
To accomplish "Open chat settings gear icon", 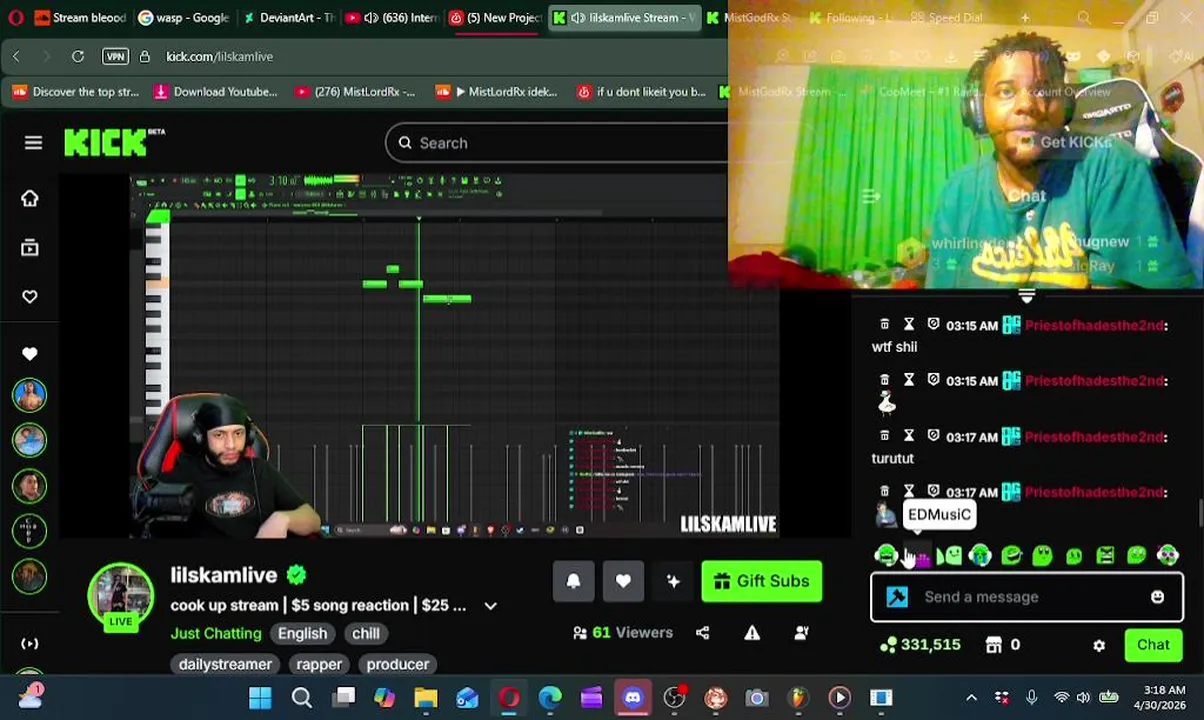I will (x=1099, y=645).
